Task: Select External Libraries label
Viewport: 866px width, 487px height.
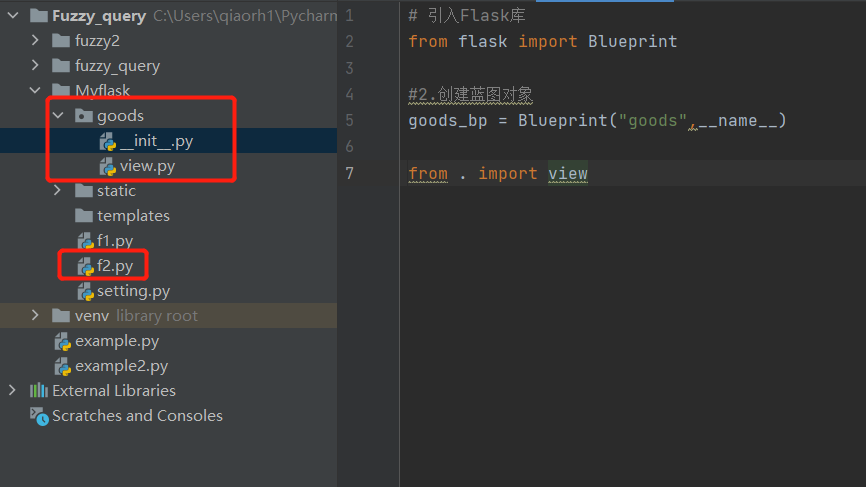Action: pyautogui.click(x=114, y=391)
